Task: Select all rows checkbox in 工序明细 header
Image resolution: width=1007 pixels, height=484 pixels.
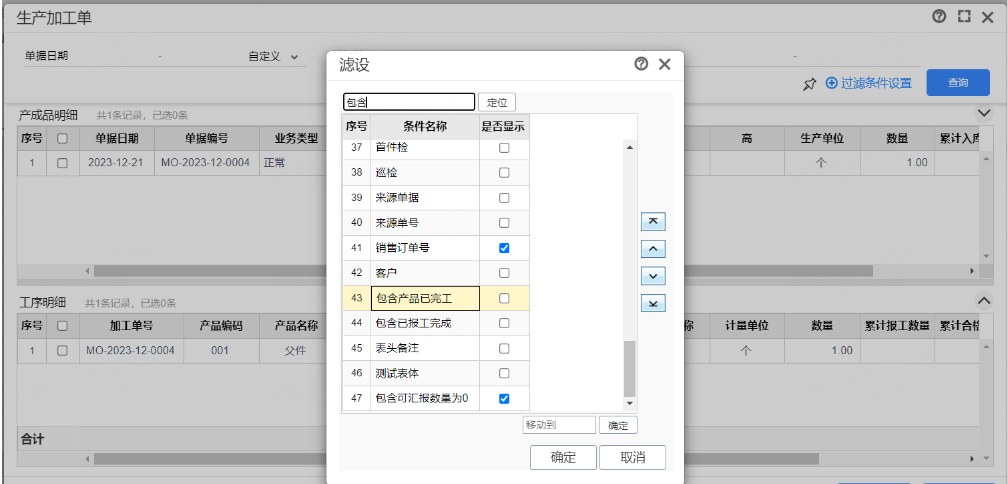Action: click(x=62, y=325)
